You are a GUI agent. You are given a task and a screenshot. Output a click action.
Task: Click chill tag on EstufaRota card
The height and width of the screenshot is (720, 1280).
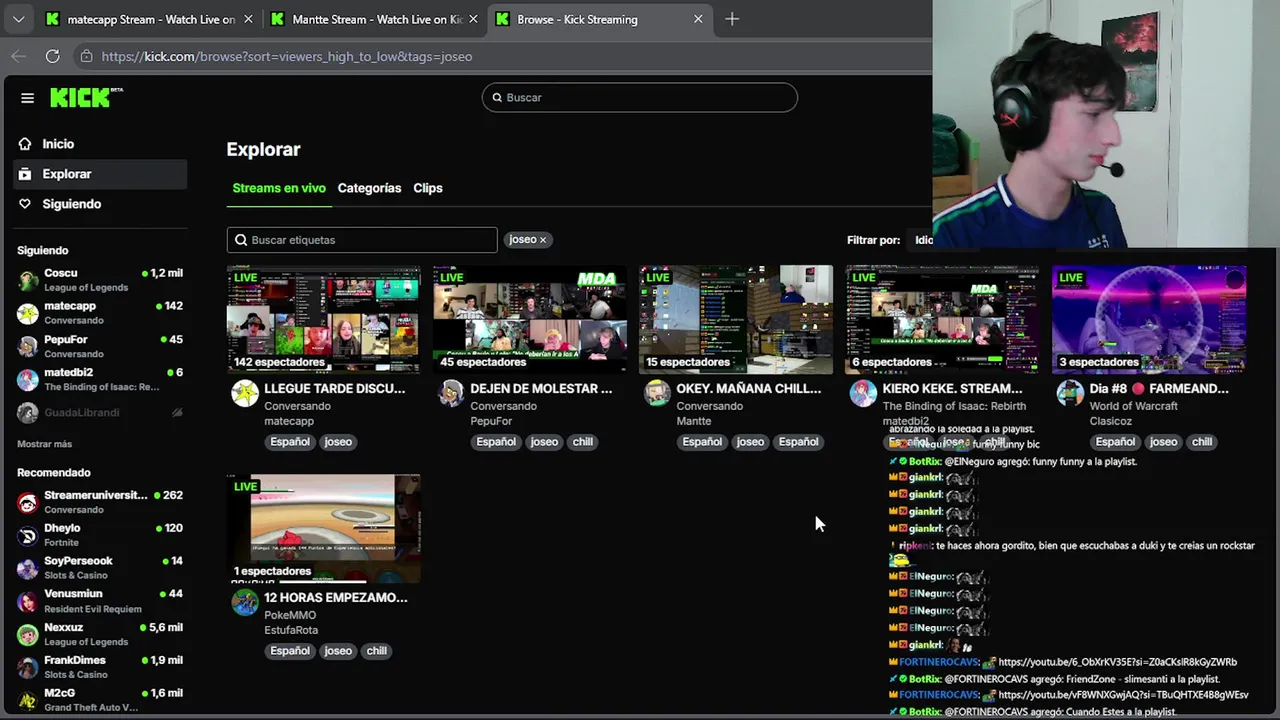click(376, 651)
